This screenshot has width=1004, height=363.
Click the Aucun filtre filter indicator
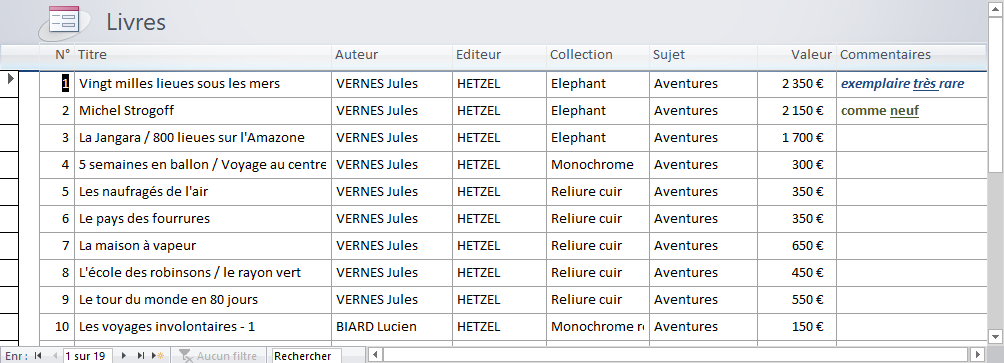tap(220, 356)
